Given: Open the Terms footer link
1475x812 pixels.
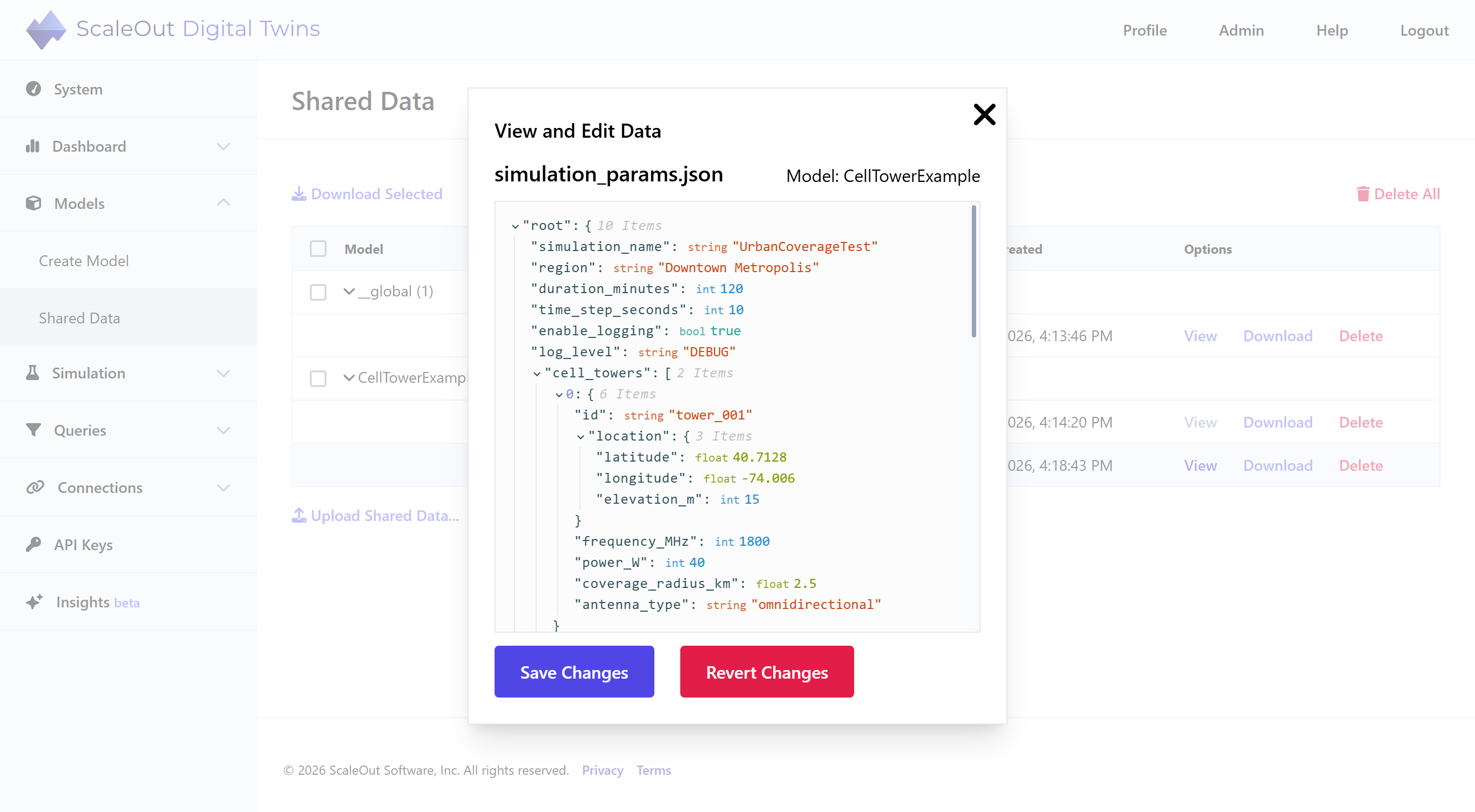Looking at the screenshot, I should pos(653,770).
